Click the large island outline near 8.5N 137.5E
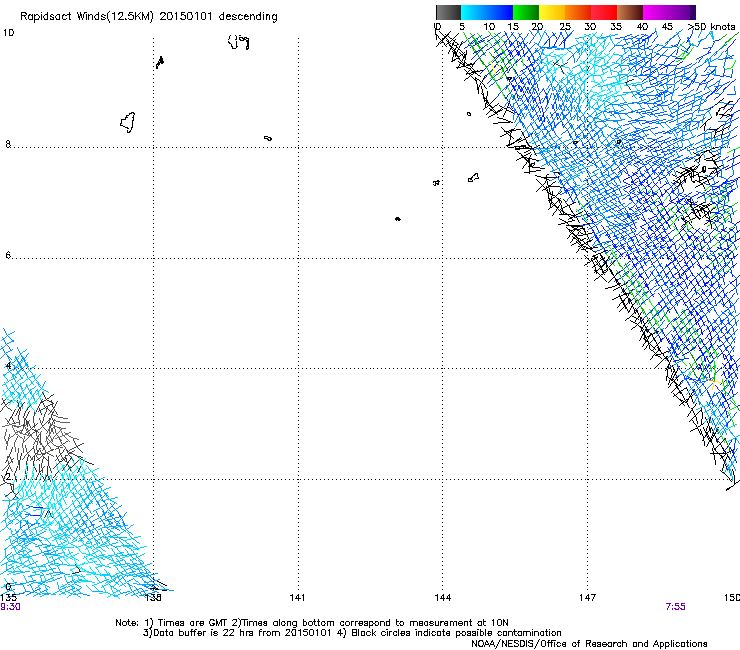Viewport: 740px width, 650px height. coord(127,122)
